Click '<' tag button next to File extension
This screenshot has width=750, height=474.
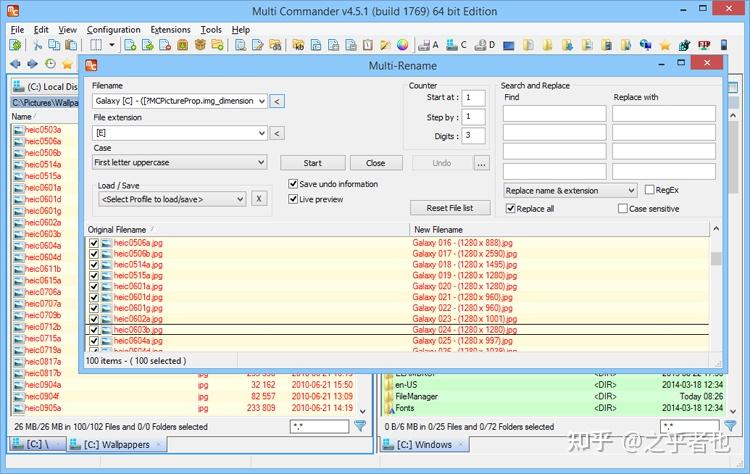click(x=277, y=133)
